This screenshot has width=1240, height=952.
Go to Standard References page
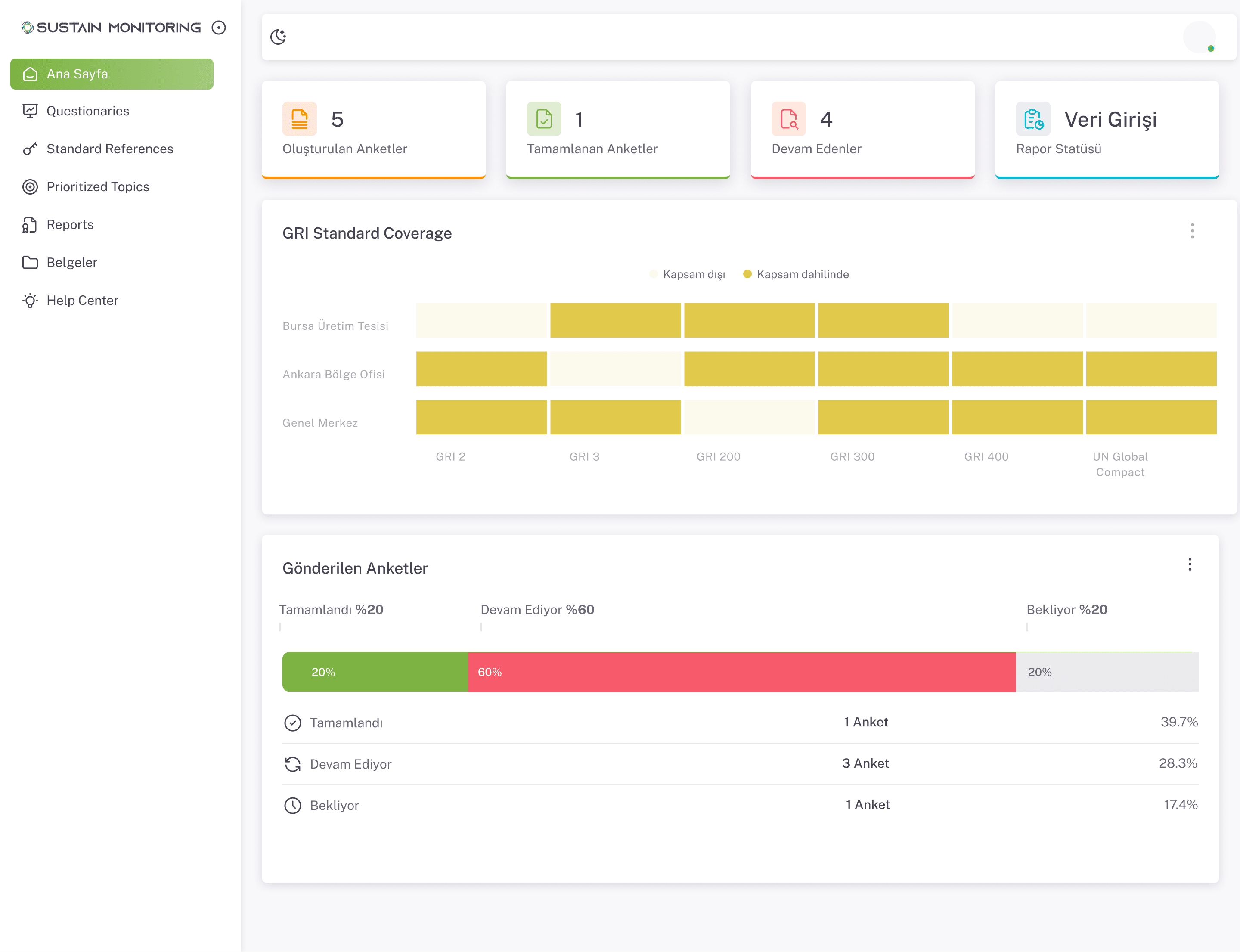pyautogui.click(x=109, y=149)
